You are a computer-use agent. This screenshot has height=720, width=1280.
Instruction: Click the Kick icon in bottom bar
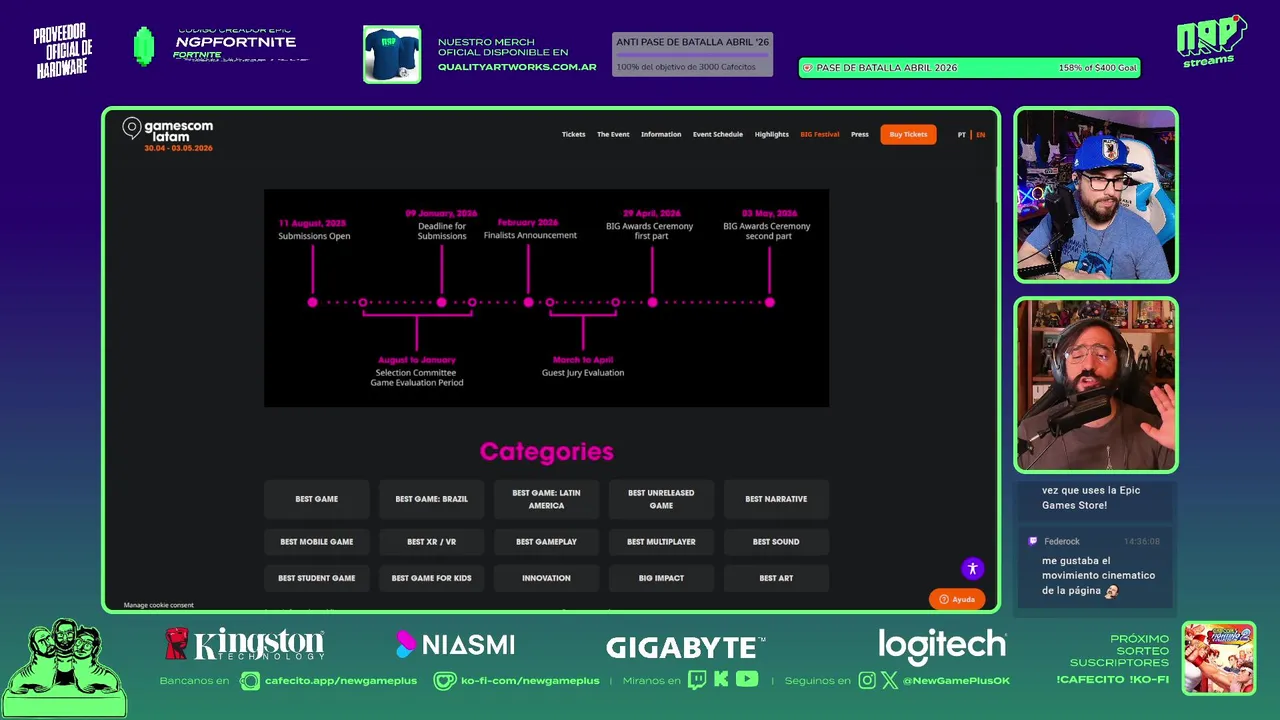pyautogui.click(x=721, y=680)
